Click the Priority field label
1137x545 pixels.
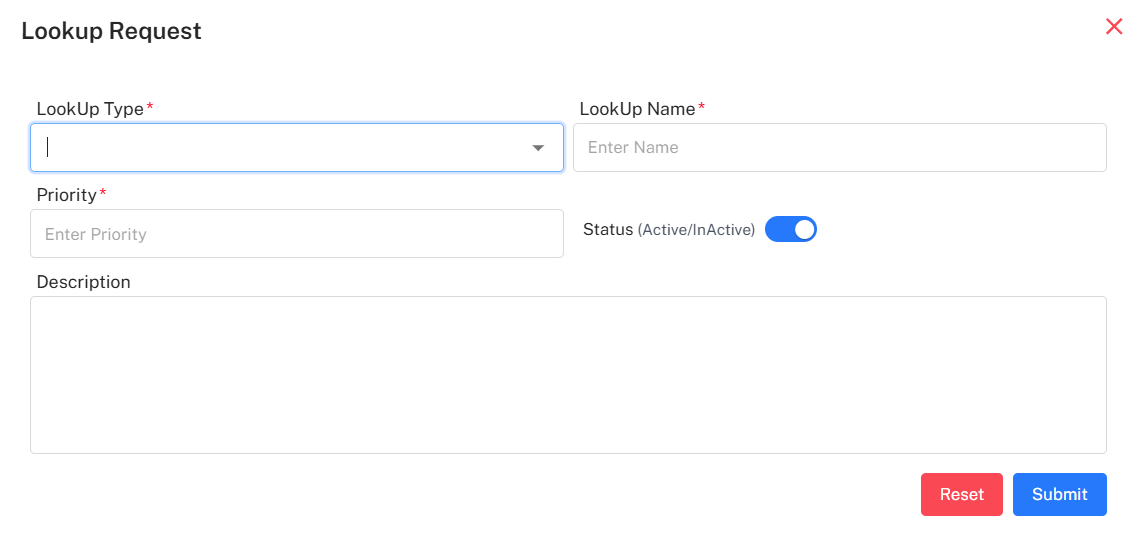point(66,195)
